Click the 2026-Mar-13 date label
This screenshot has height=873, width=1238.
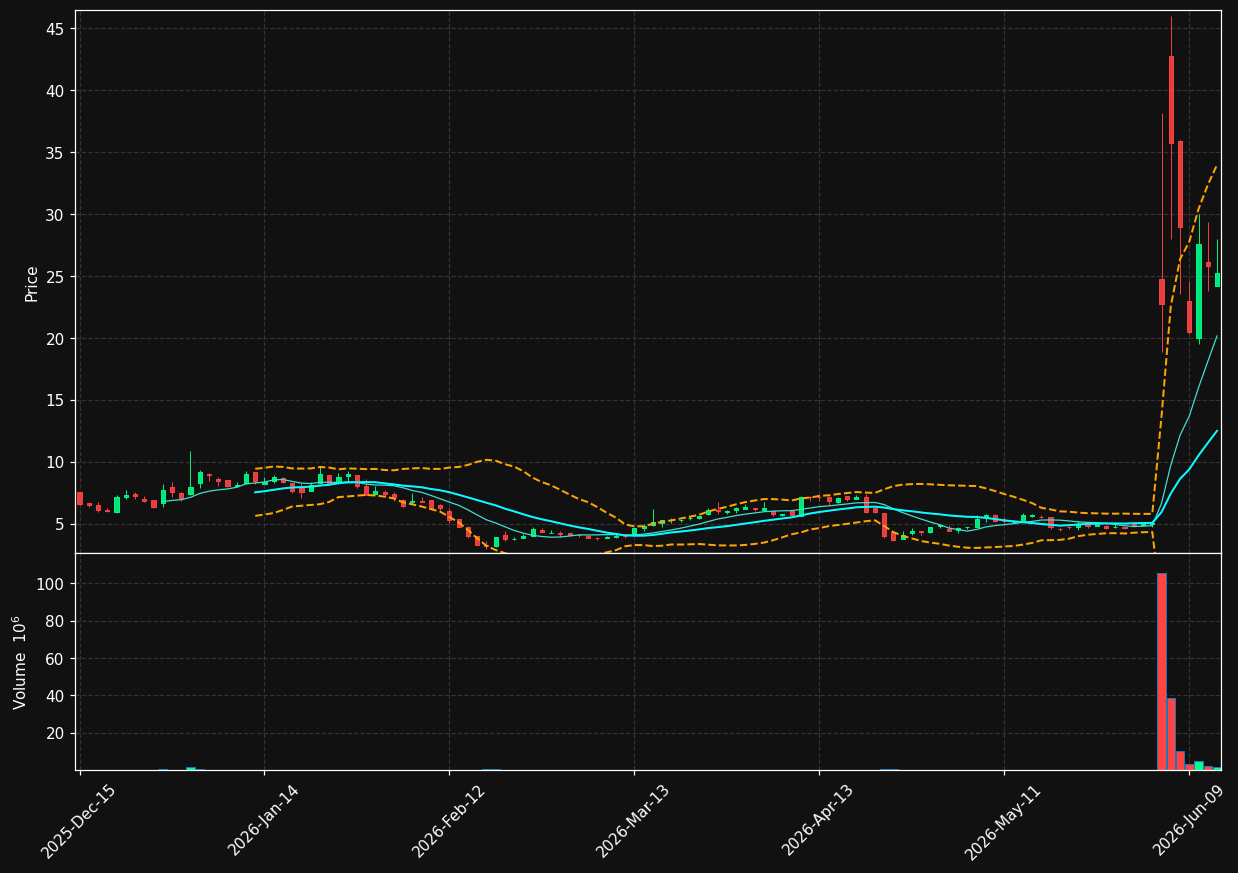[633, 821]
